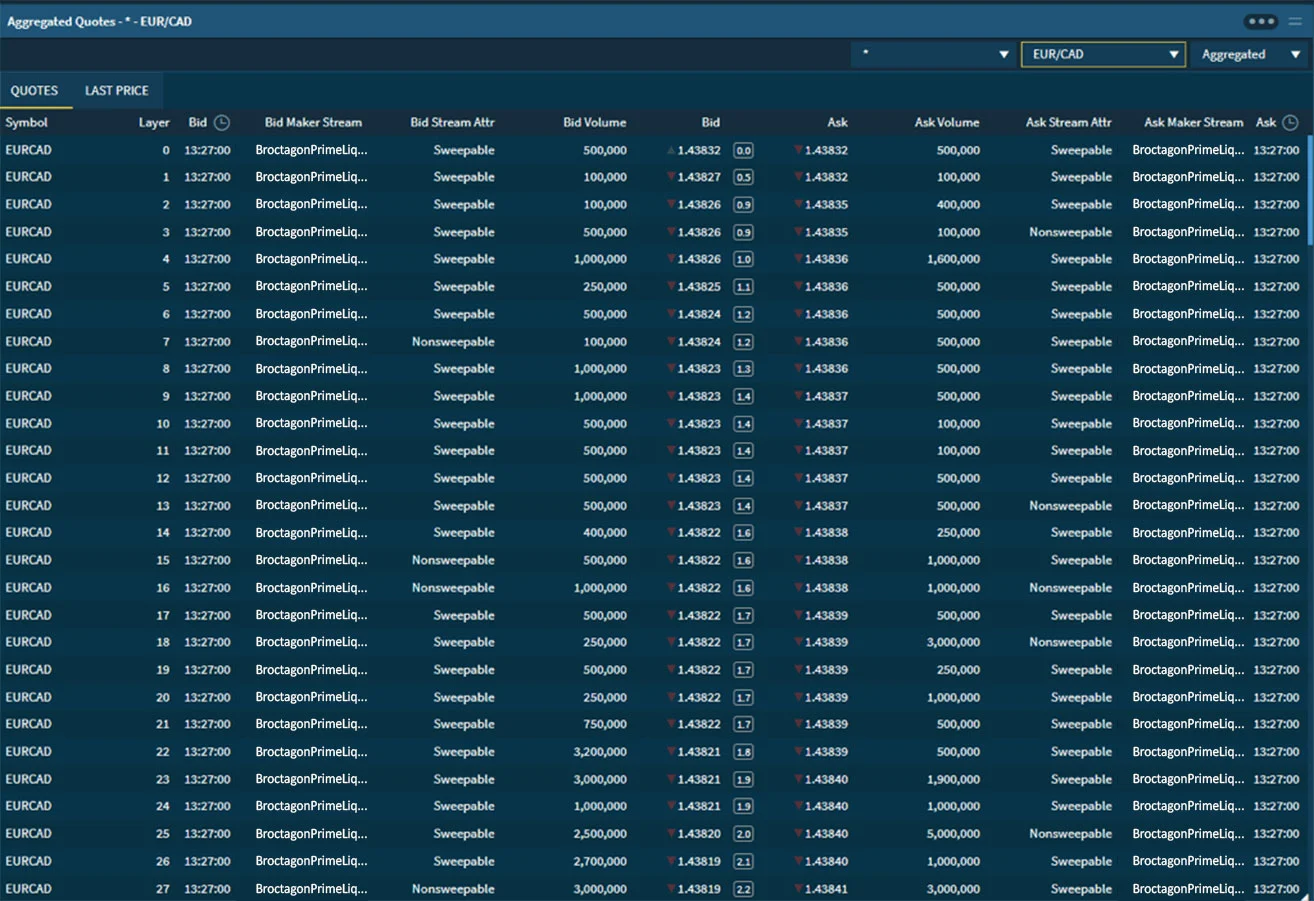The image size is (1314, 901).
Task: Sort by the Layer column header
Action: pos(154,123)
